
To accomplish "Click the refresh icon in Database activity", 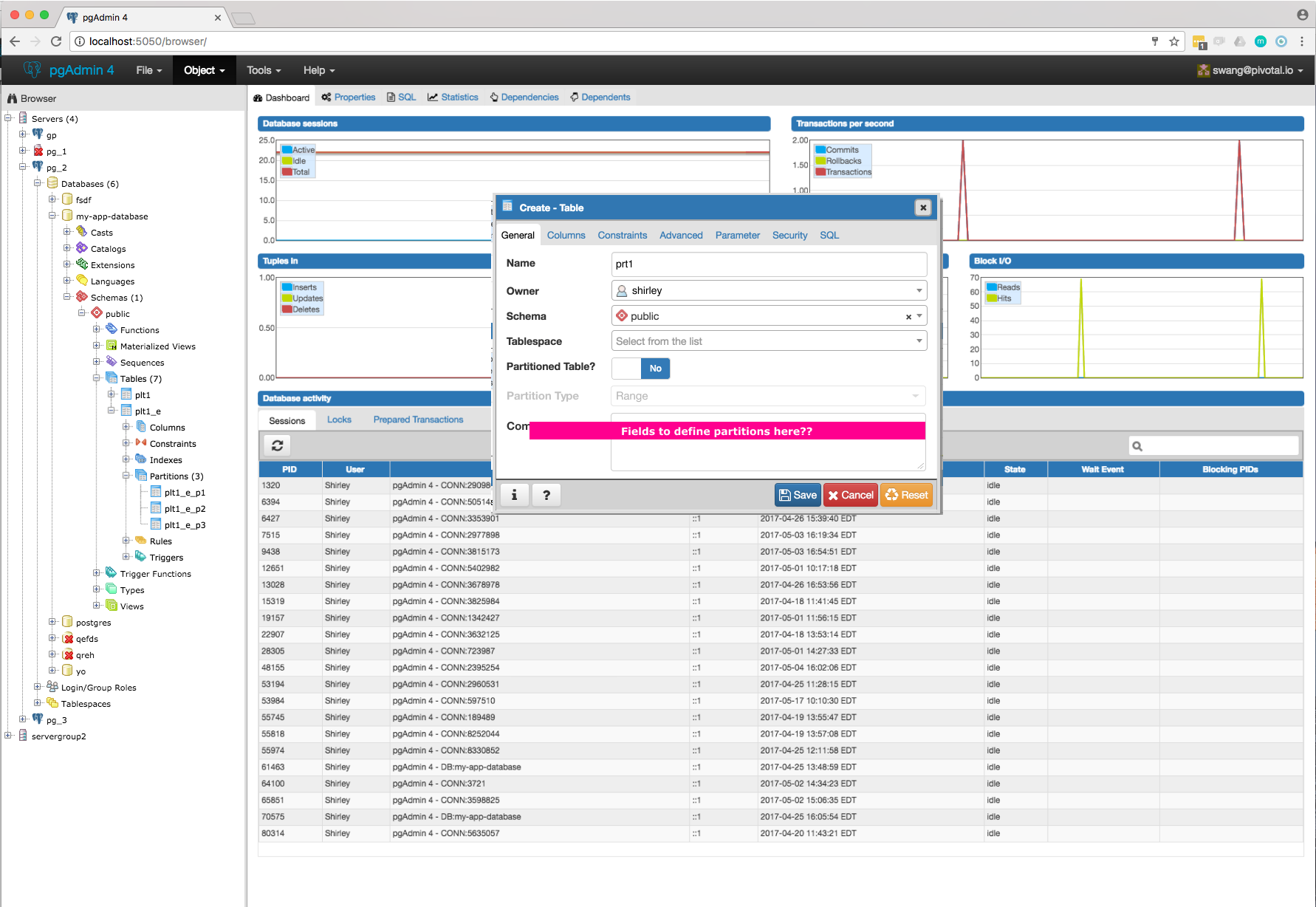I will click(278, 445).
